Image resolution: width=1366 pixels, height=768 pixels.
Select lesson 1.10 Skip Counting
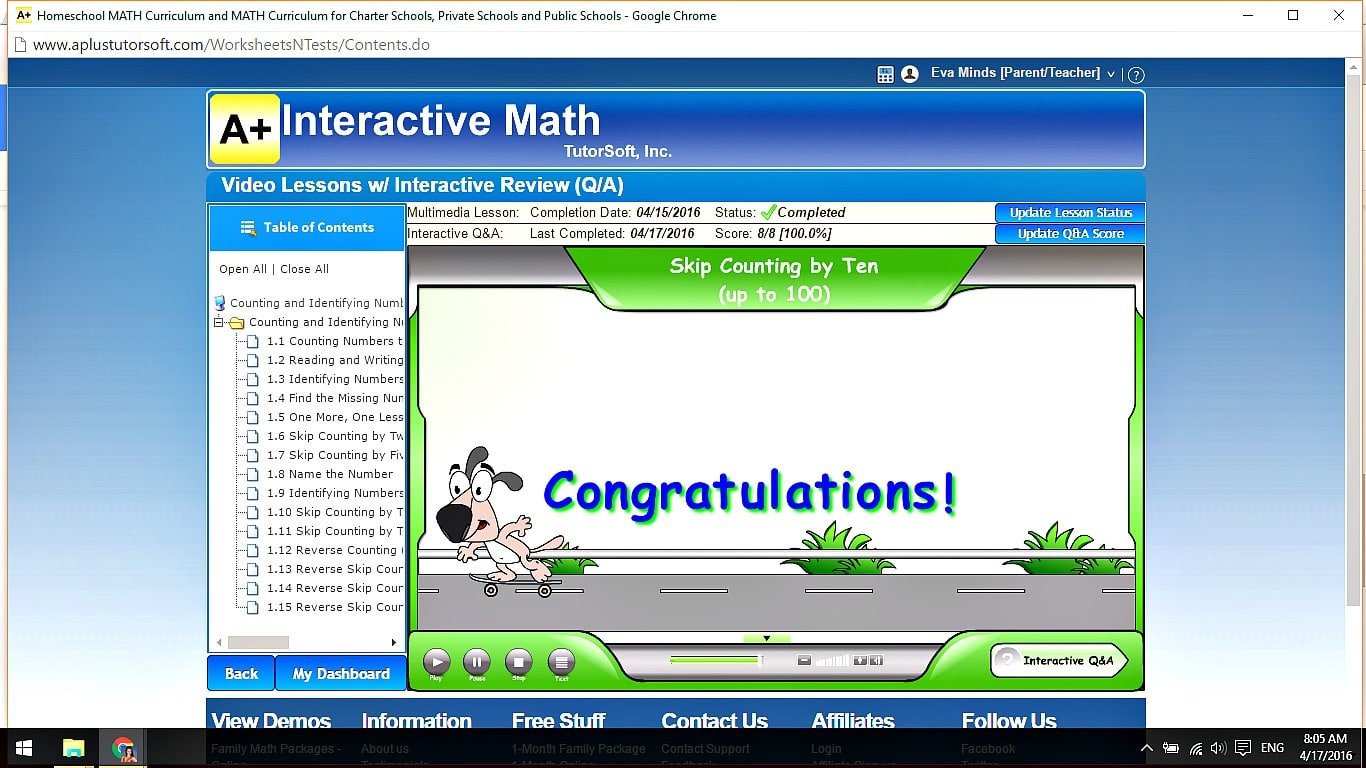(337, 512)
